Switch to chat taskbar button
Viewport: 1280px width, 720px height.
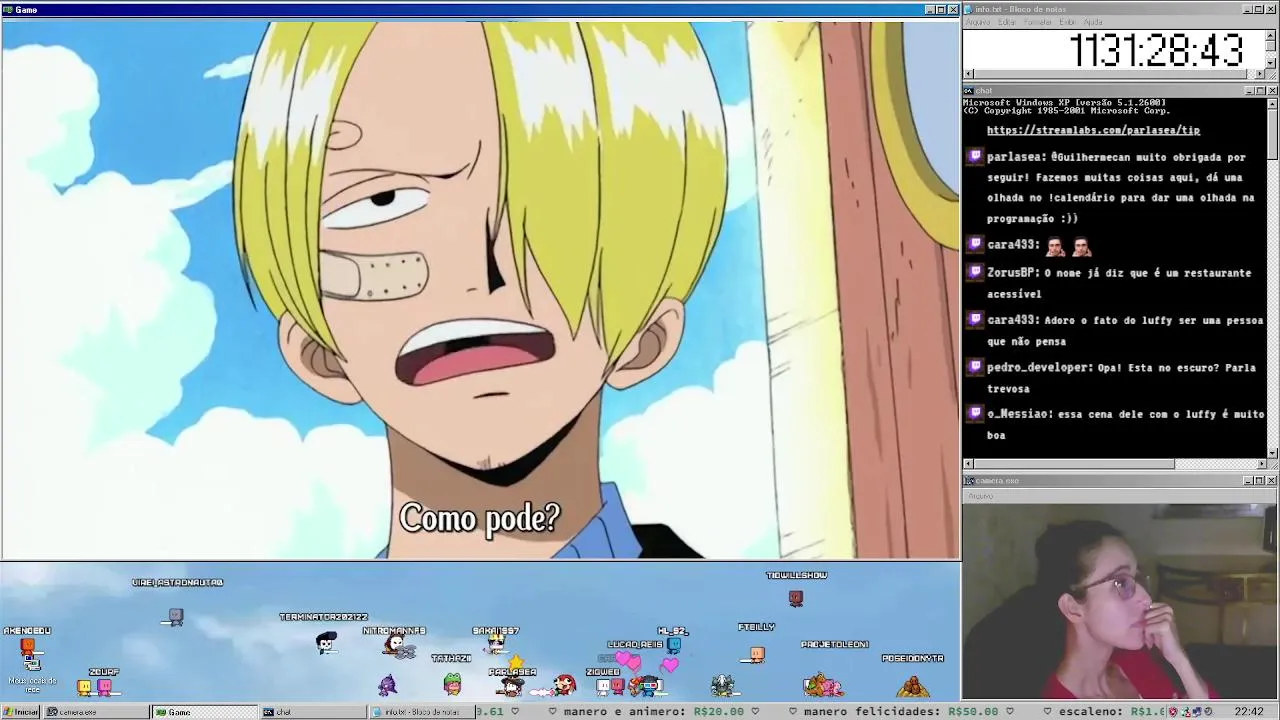coord(312,712)
